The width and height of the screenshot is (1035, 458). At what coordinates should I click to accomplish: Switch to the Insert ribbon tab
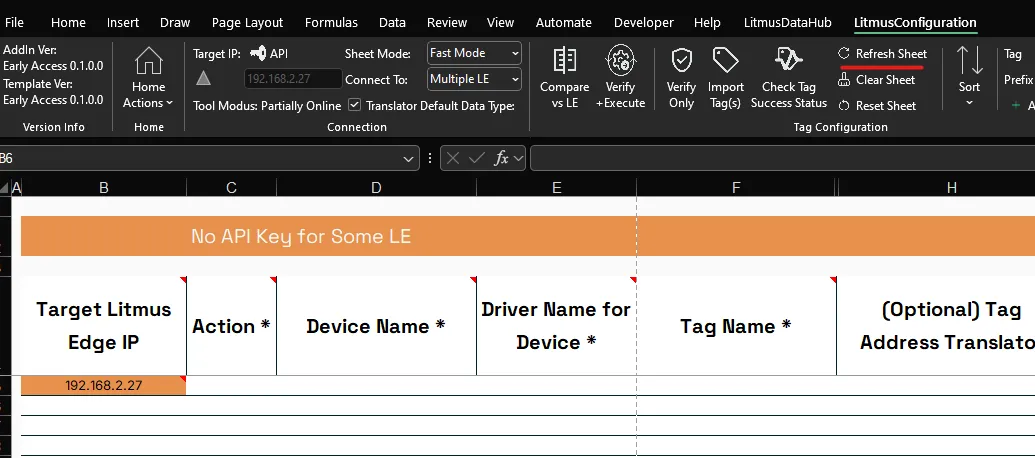(123, 22)
